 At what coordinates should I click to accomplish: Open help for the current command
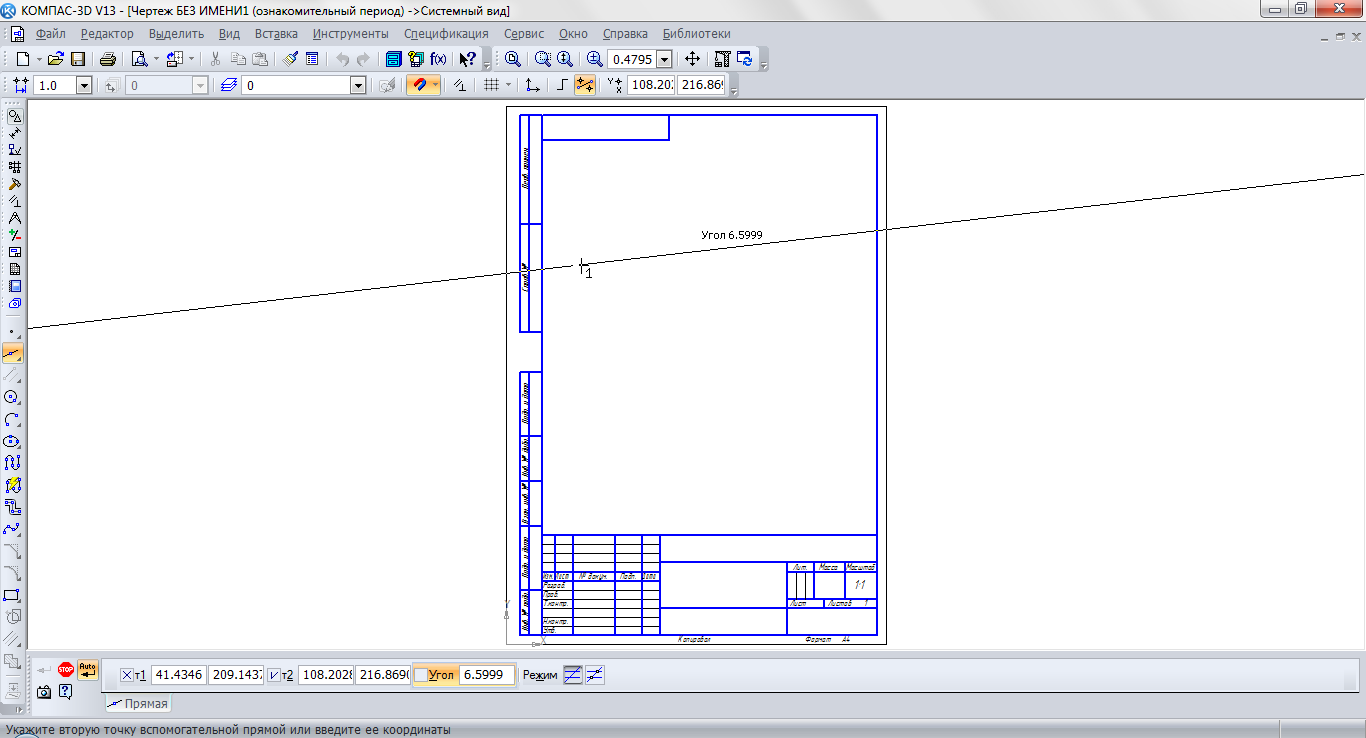(x=65, y=691)
